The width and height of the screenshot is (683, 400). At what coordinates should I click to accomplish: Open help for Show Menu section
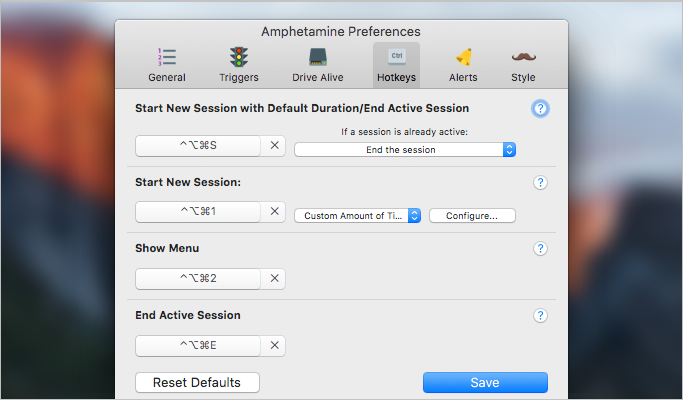click(540, 248)
